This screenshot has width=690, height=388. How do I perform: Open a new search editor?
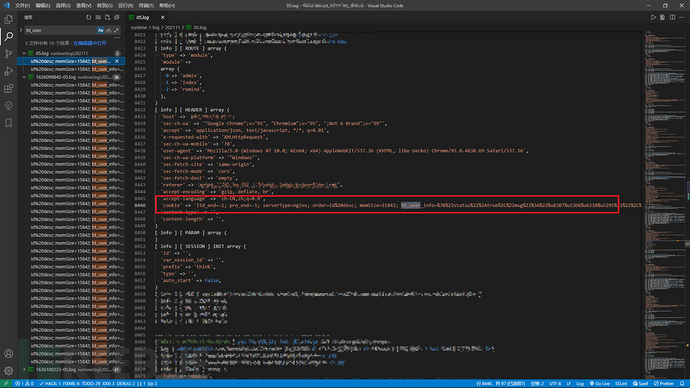[x=107, y=17]
